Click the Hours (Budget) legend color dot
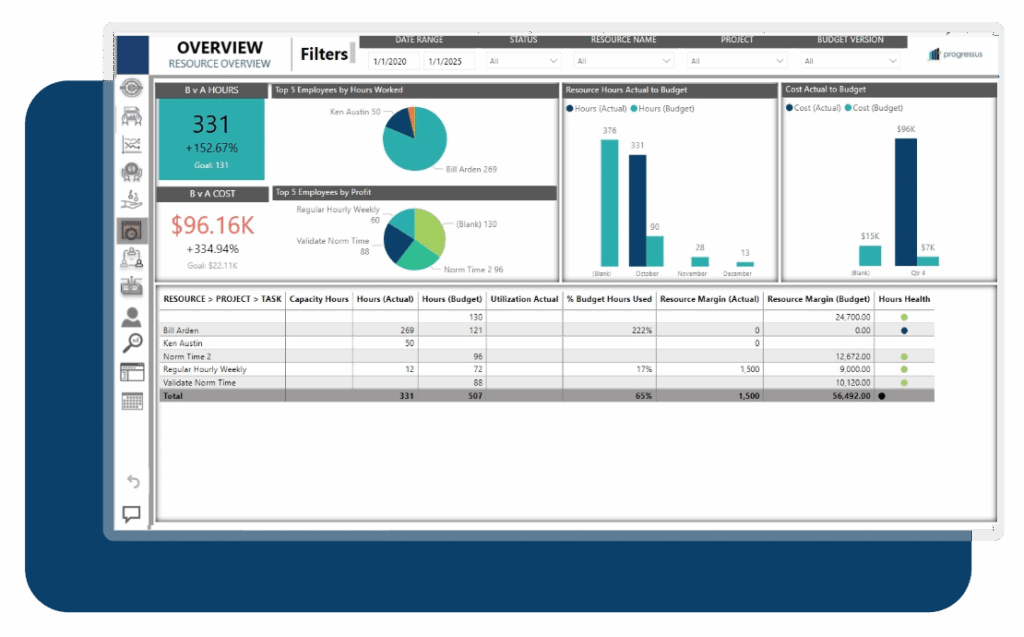 (x=632, y=108)
